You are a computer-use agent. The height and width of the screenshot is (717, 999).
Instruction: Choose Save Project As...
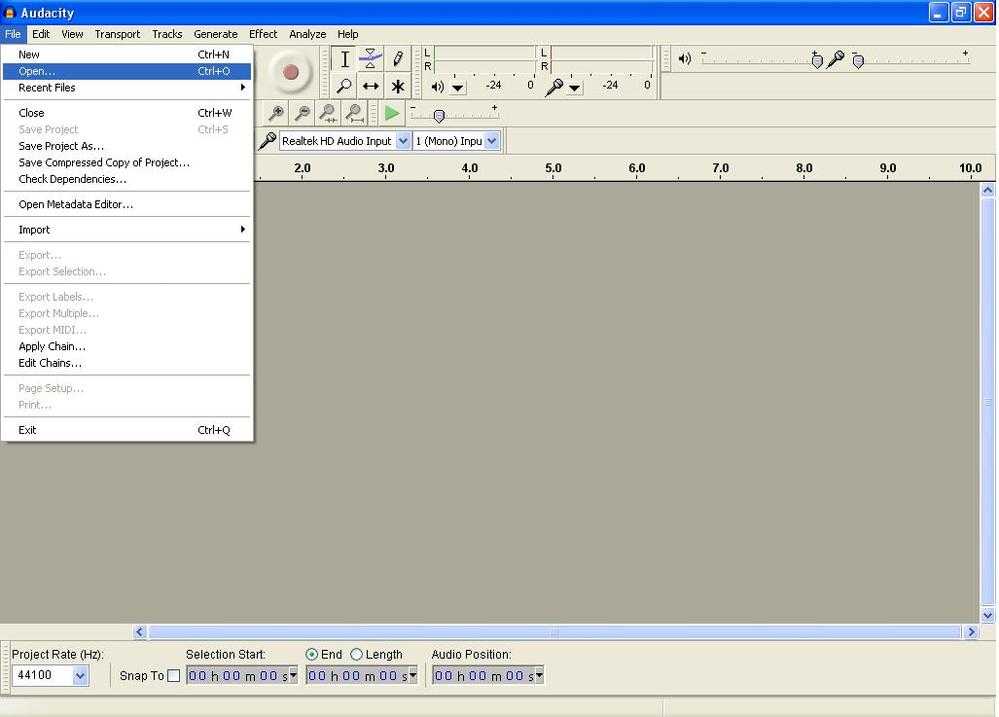(x=127, y=146)
